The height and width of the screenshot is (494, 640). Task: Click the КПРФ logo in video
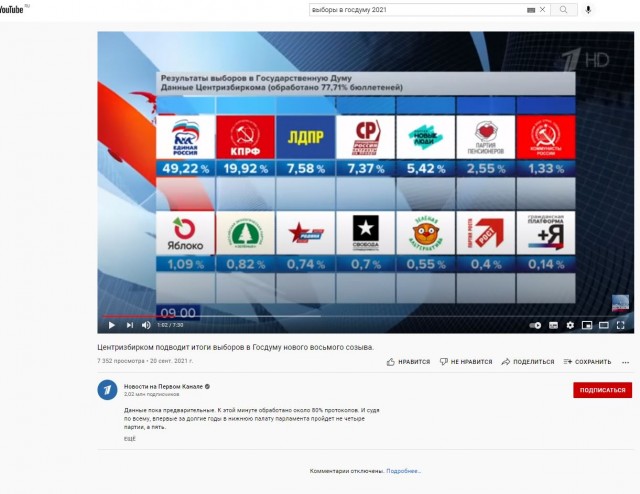(x=245, y=137)
